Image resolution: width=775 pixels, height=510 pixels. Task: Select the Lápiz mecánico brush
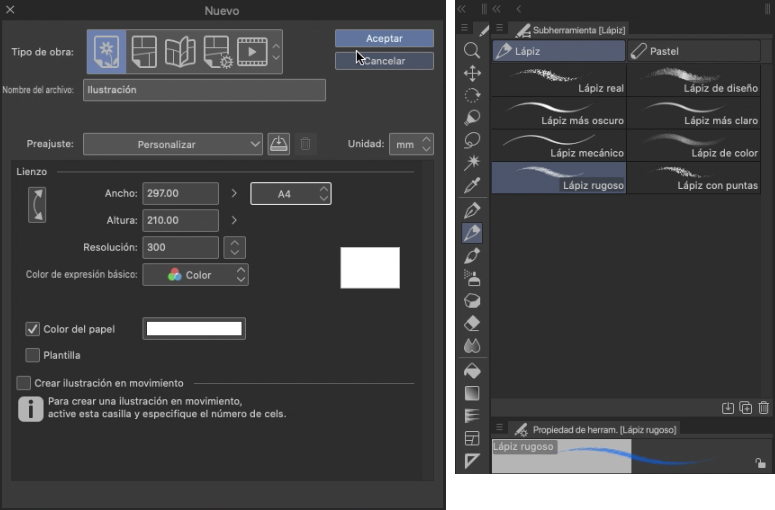[558, 146]
